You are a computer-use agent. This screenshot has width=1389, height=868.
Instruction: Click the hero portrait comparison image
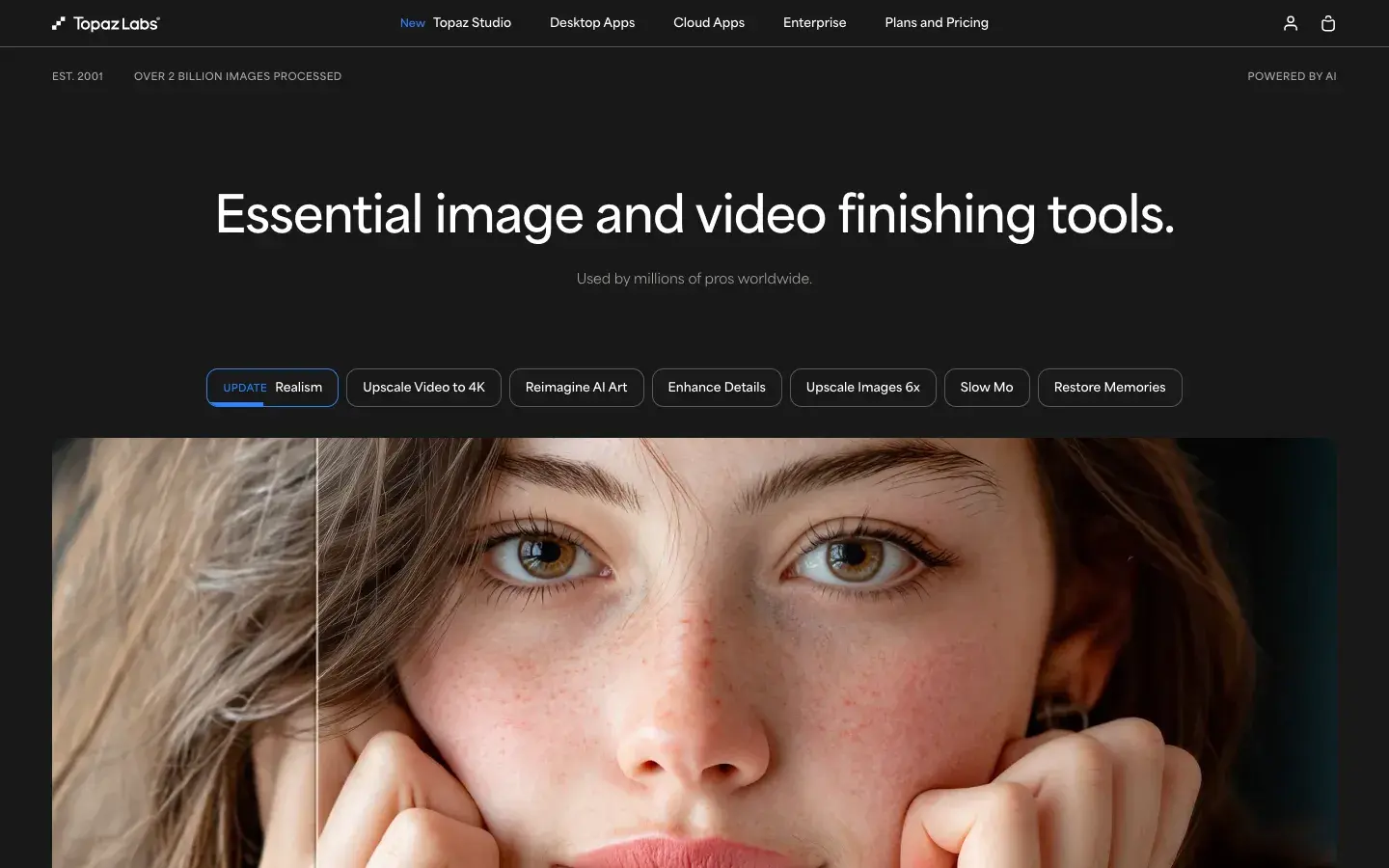[694, 651]
